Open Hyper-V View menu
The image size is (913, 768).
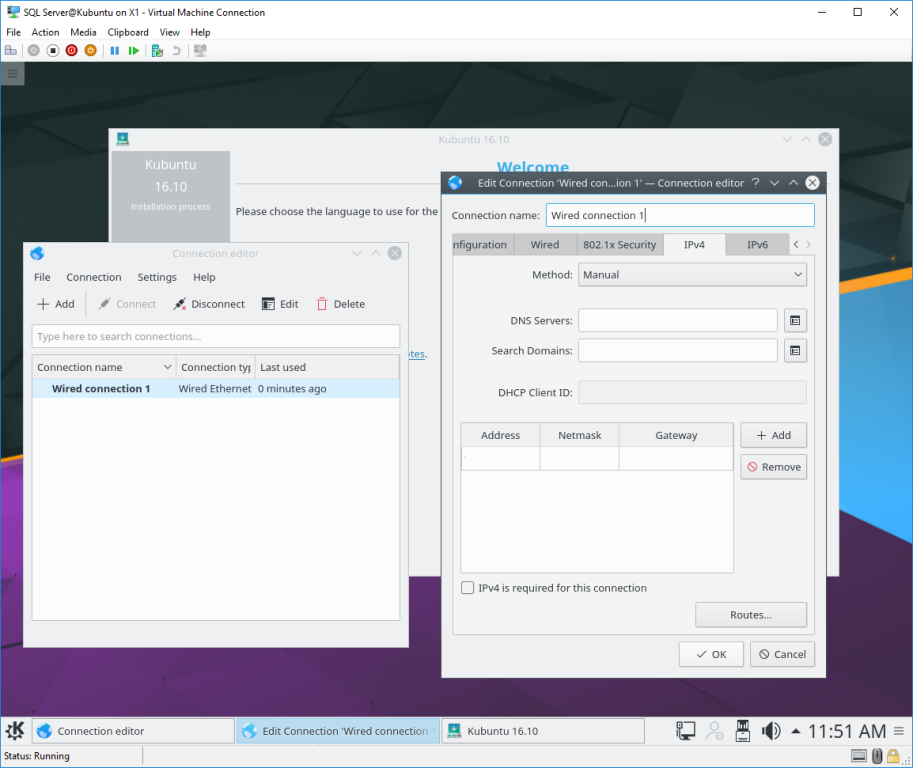pos(169,32)
